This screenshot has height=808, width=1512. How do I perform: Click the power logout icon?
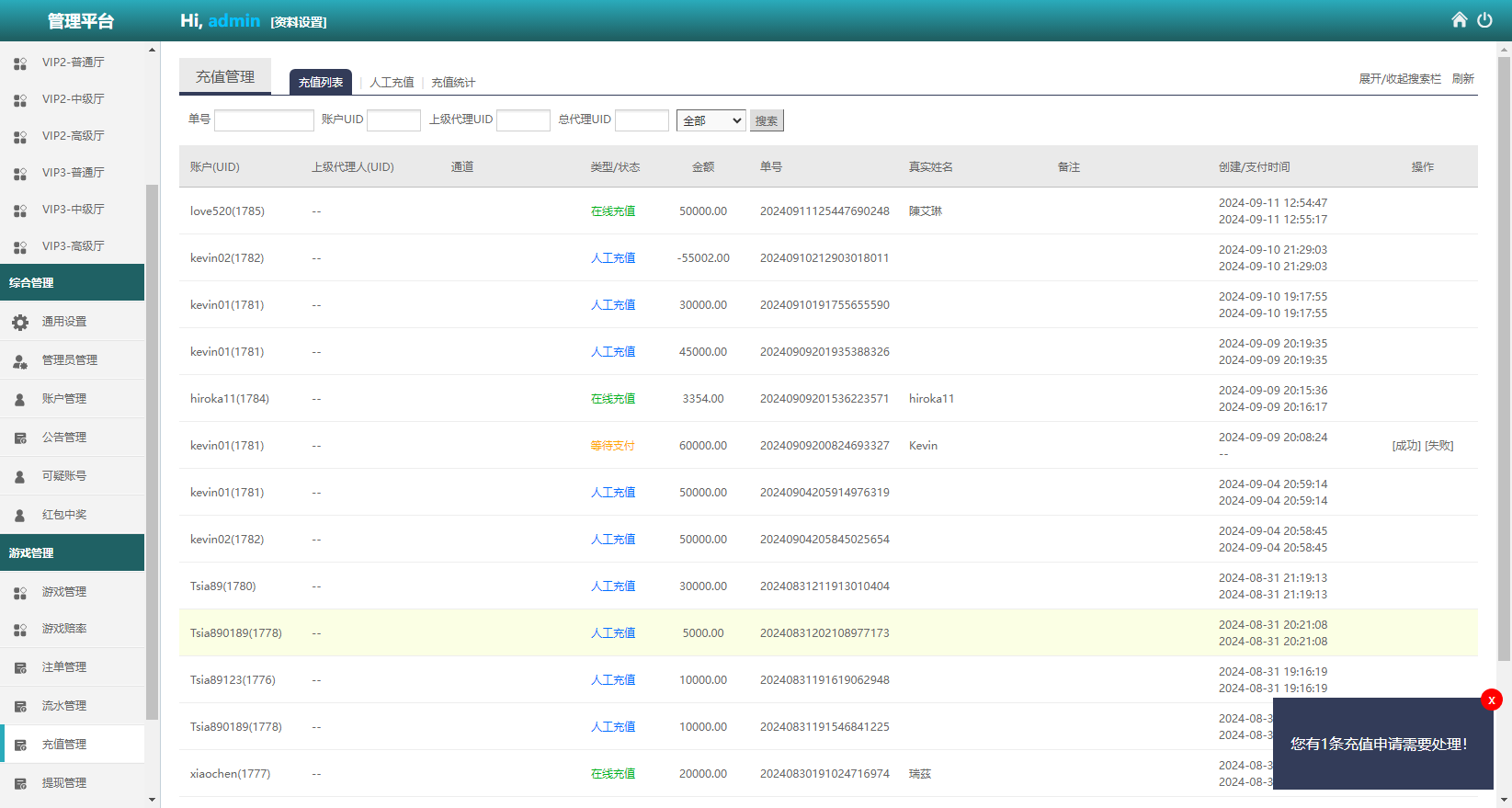click(1484, 20)
